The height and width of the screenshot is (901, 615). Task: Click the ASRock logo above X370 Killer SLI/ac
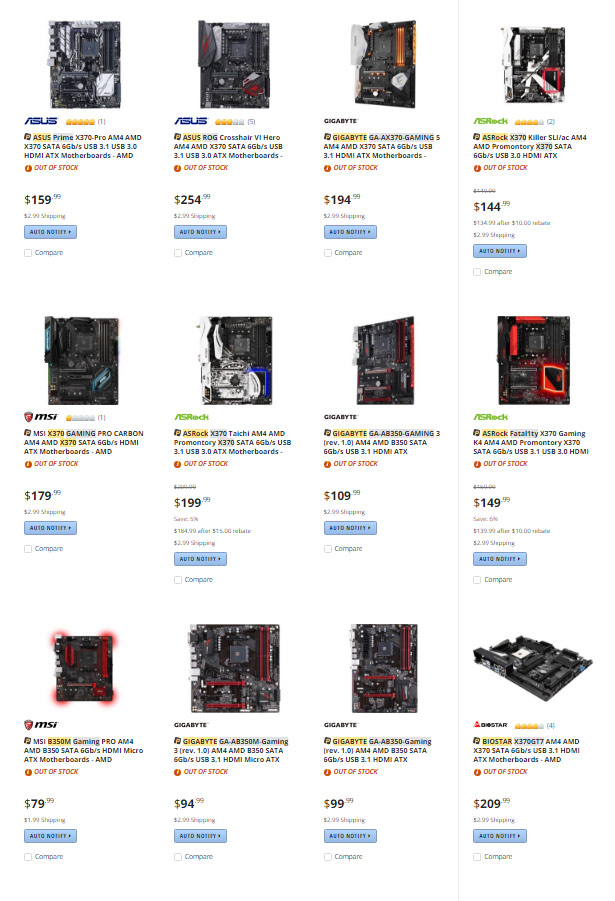point(490,121)
